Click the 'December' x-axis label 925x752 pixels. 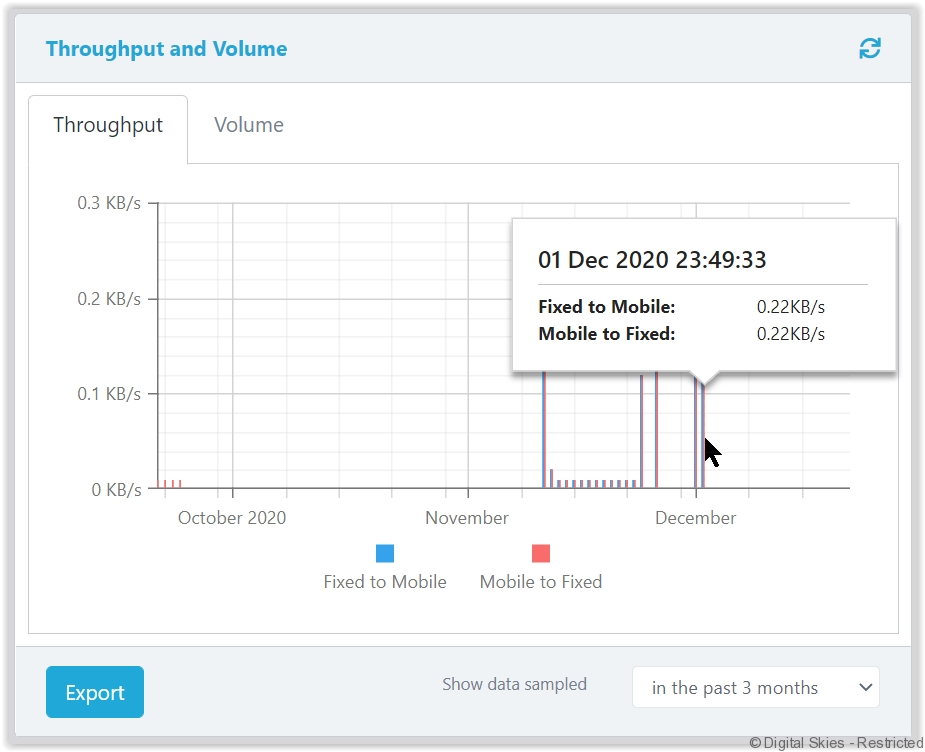696,518
